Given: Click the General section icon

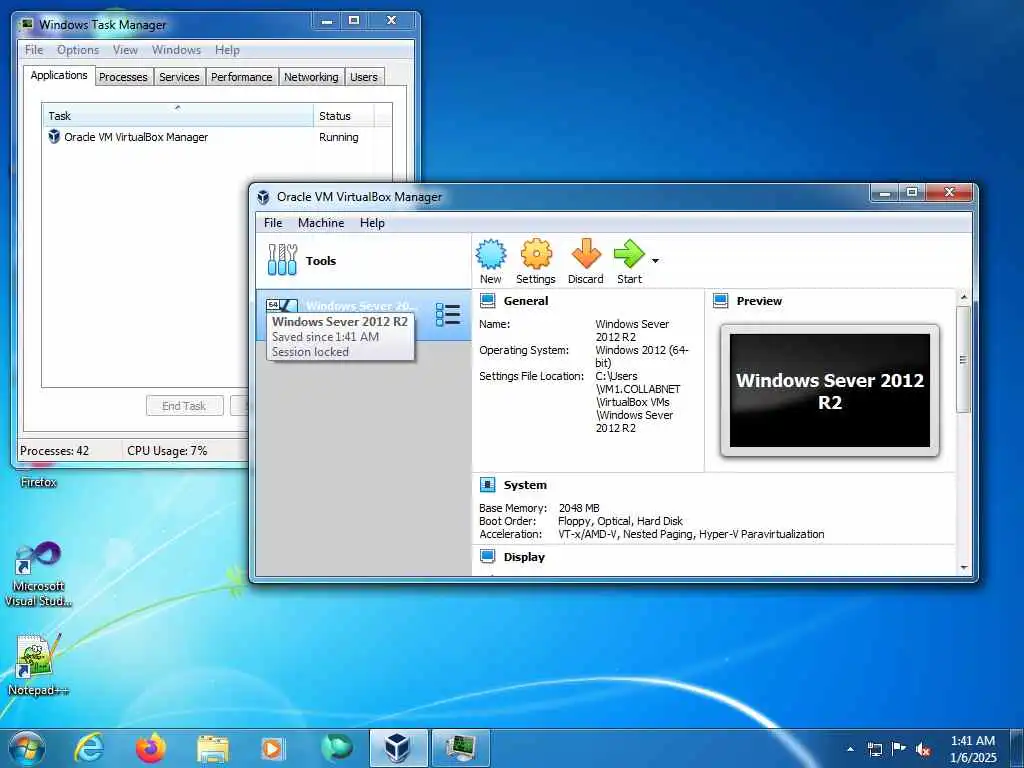Looking at the screenshot, I should 487,301.
